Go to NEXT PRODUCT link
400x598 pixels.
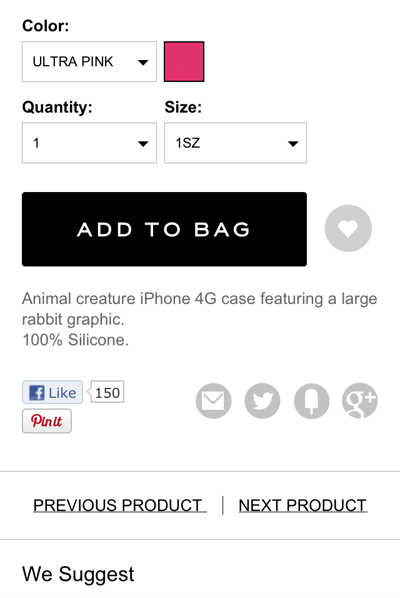point(303,505)
